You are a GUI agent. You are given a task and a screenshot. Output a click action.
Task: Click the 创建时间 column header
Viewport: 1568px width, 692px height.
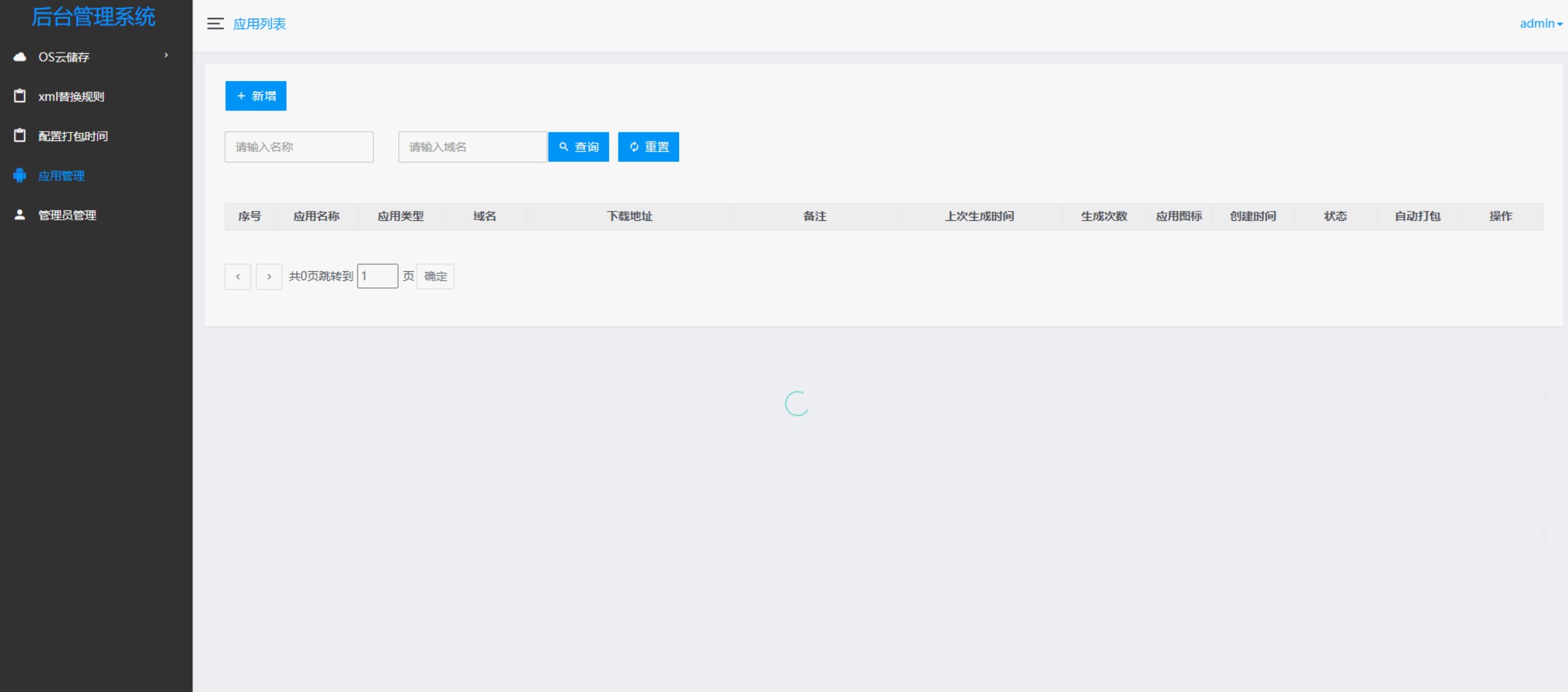[x=1252, y=216]
